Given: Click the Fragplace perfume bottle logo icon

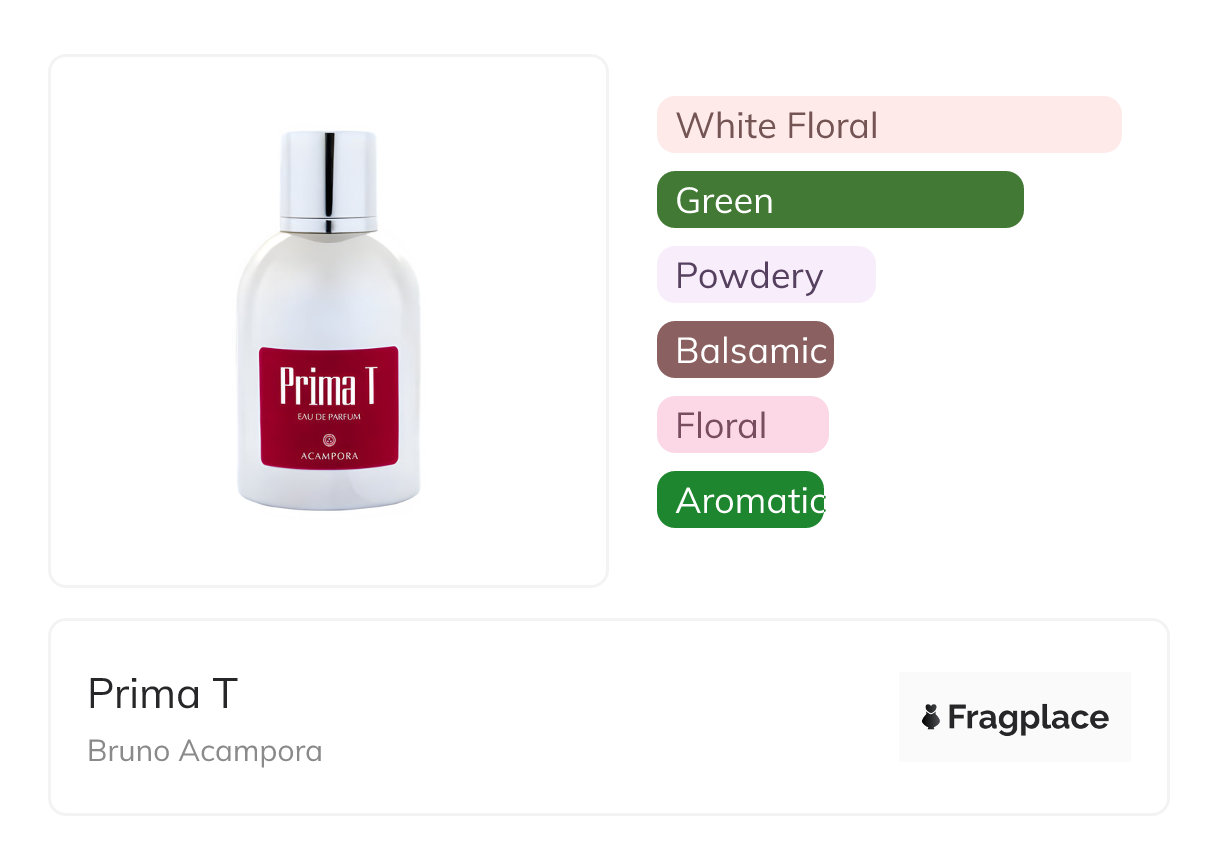Looking at the screenshot, I should [x=931, y=717].
